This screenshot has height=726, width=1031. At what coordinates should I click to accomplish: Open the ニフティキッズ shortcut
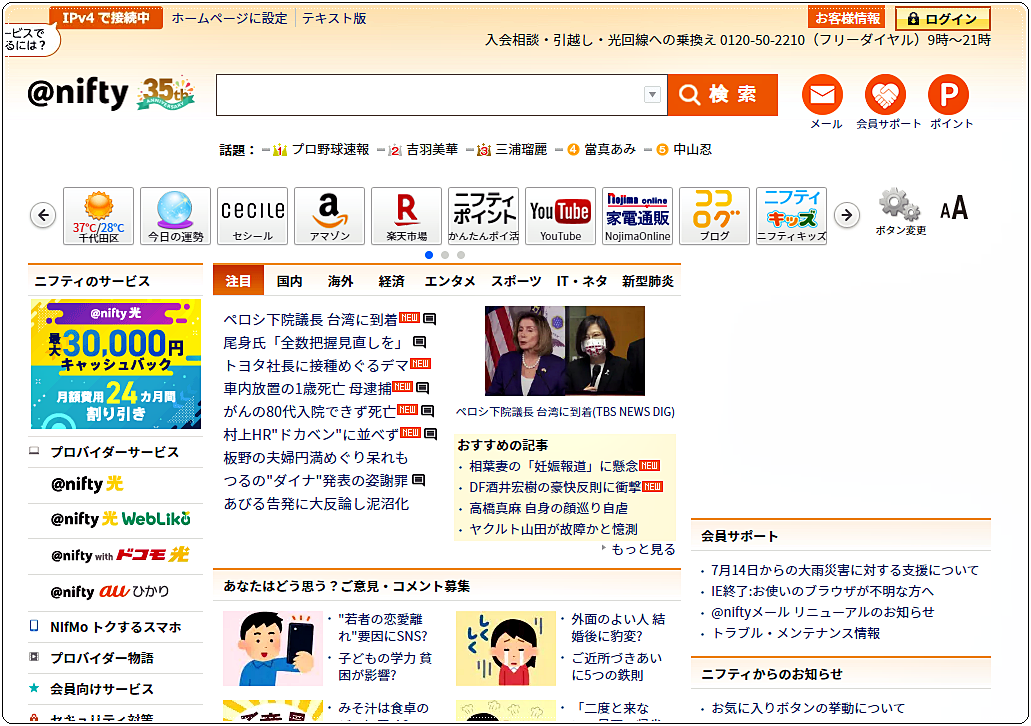coord(791,216)
